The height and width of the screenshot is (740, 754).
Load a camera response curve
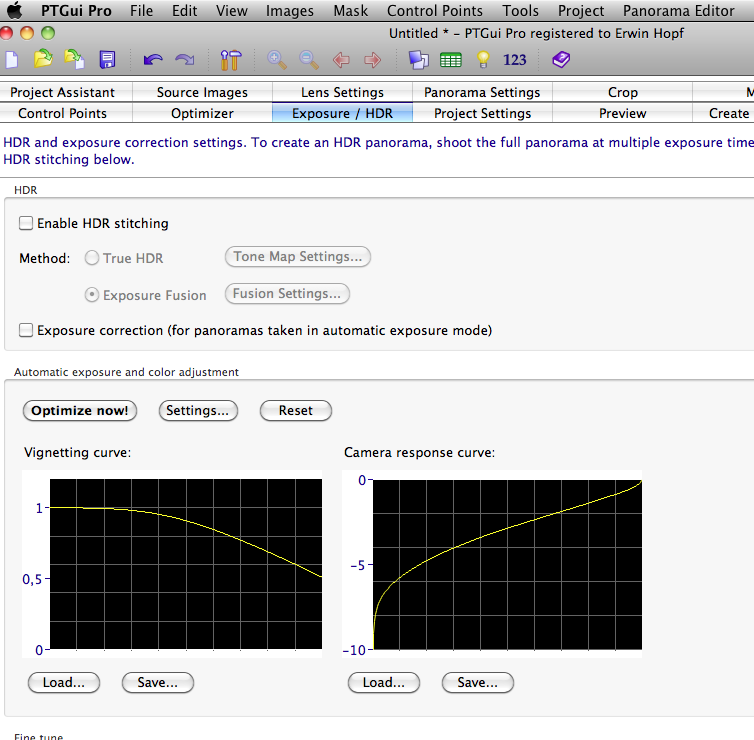(384, 683)
